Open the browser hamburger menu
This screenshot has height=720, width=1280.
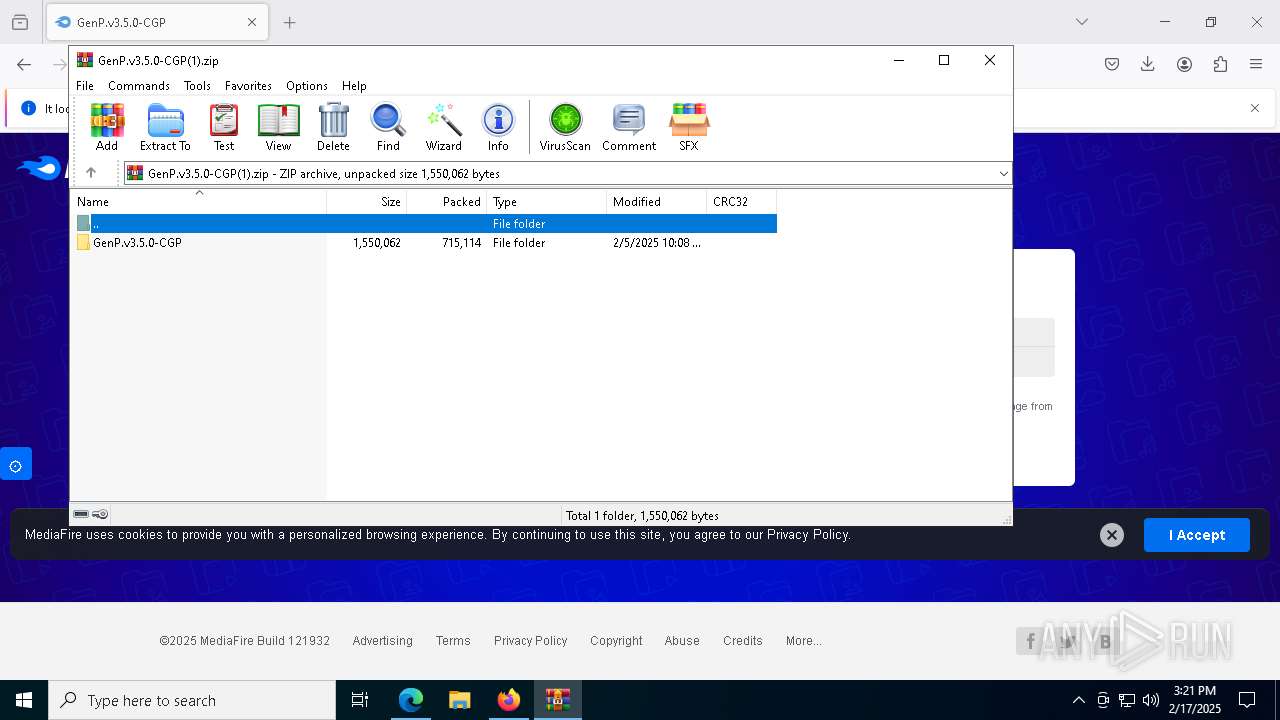pos(1256,64)
